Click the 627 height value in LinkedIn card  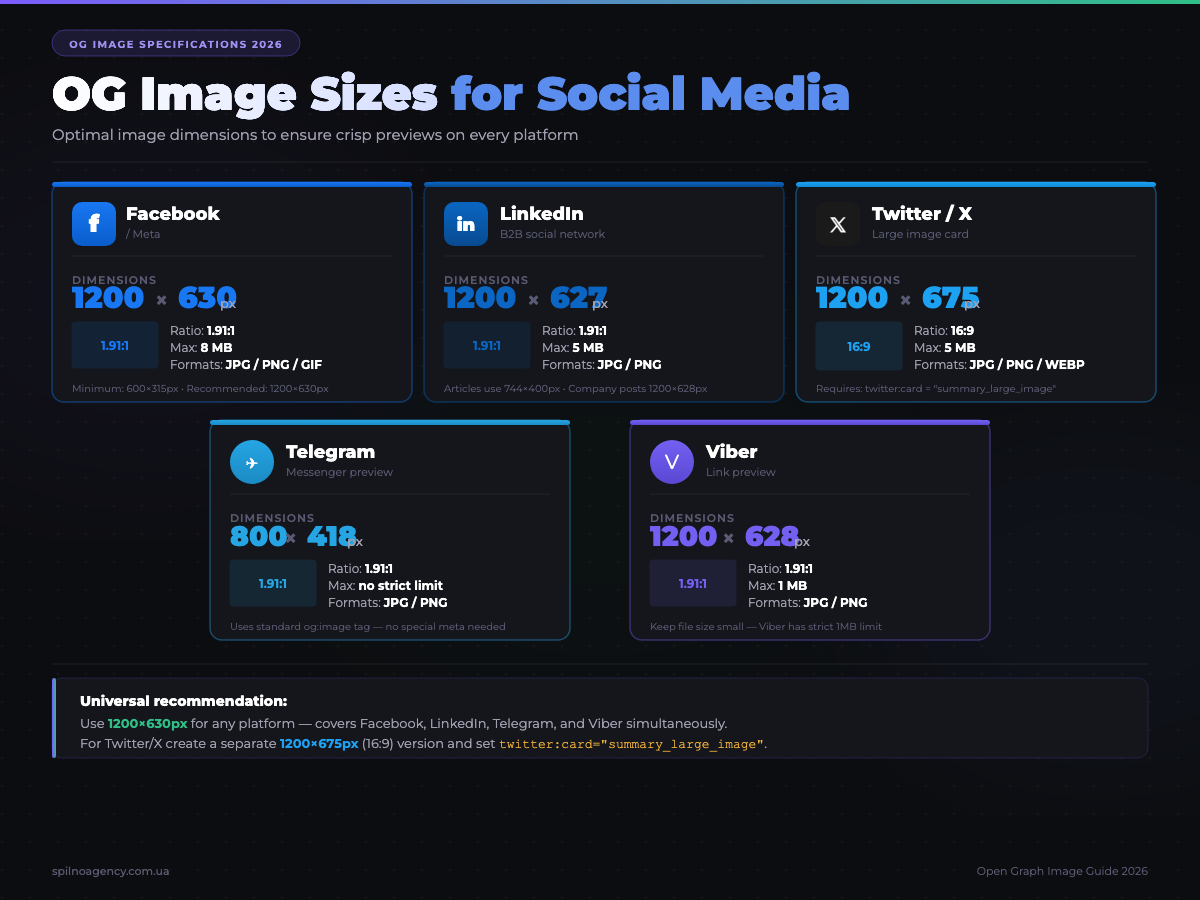click(579, 298)
